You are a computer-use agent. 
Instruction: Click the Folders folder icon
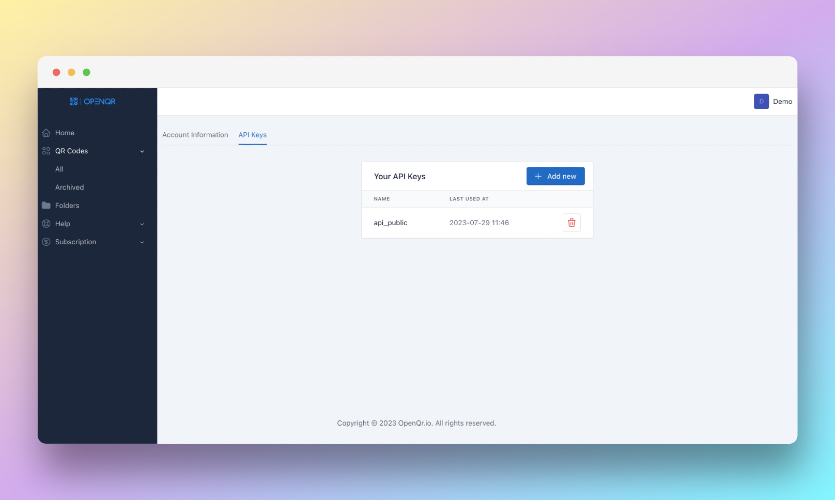pyautogui.click(x=46, y=205)
